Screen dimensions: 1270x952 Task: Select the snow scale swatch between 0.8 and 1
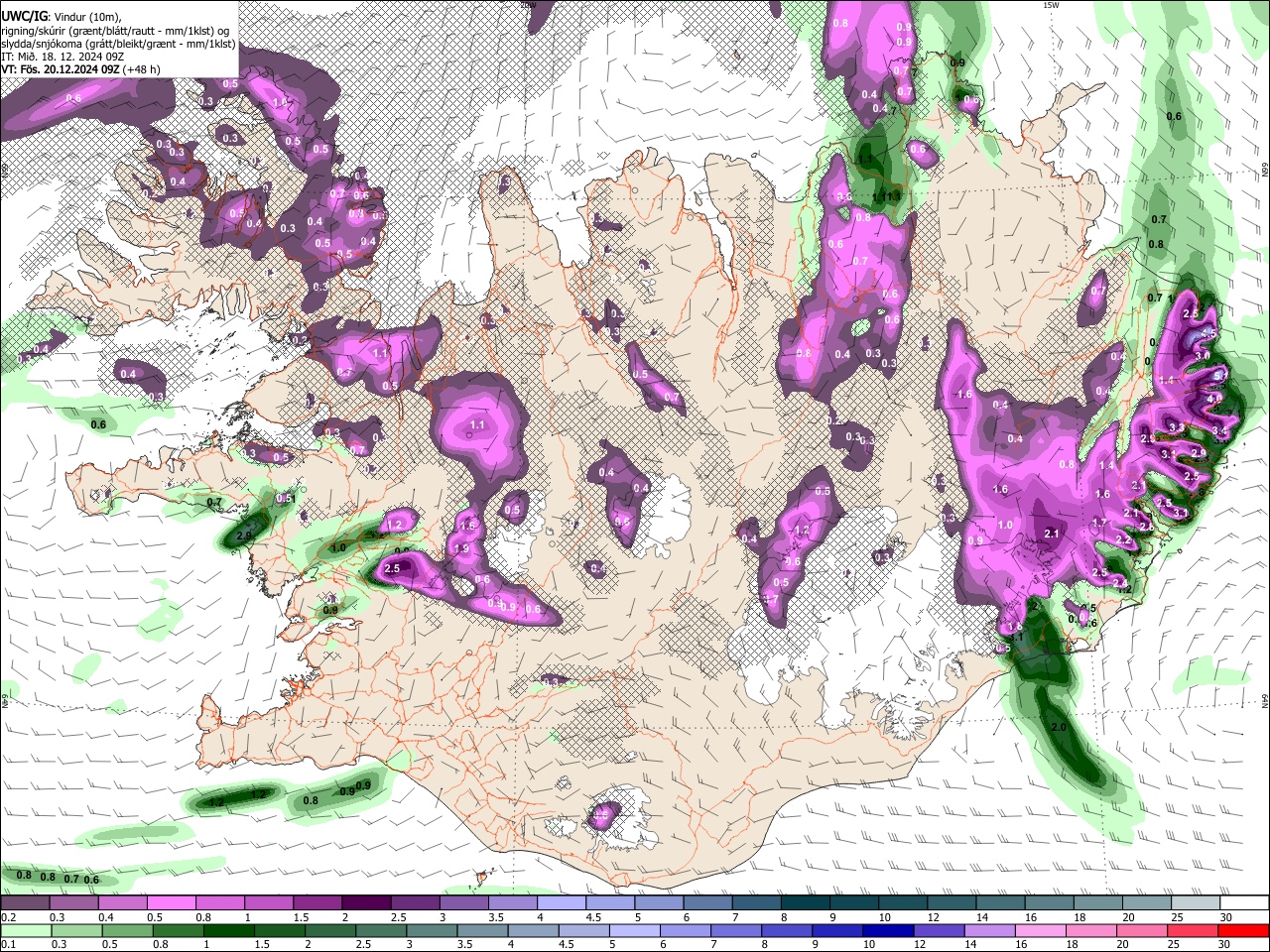click(x=219, y=903)
